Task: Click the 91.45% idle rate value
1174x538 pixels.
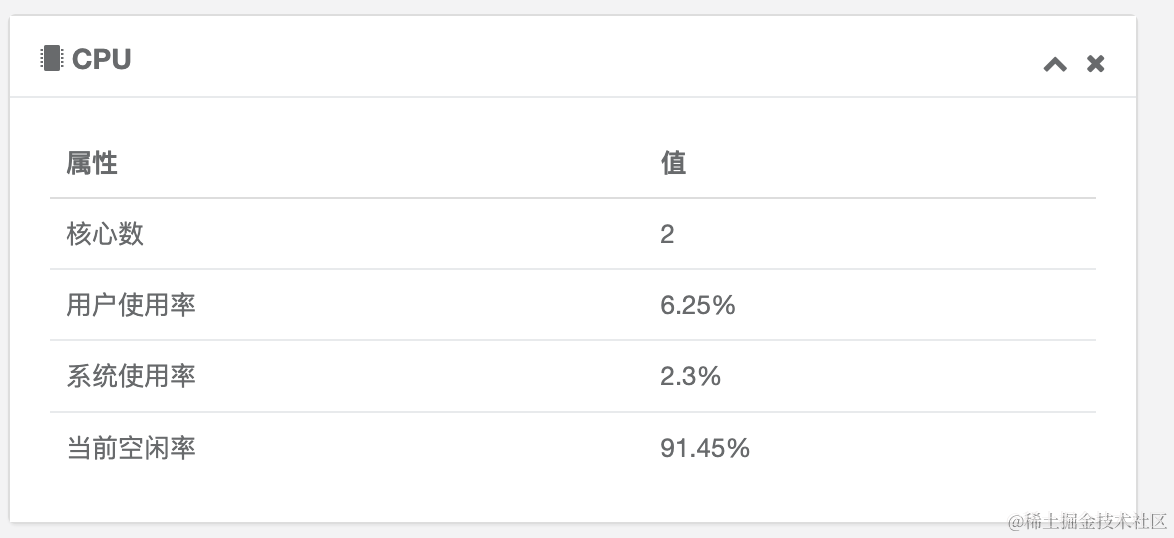Action: pyautogui.click(x=705, y=447)
